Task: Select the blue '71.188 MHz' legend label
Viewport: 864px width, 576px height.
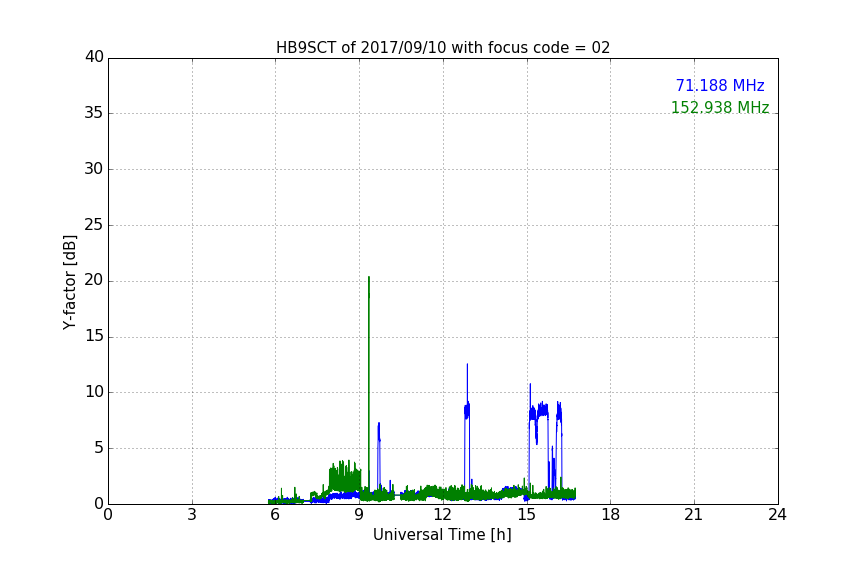Action: click(720, 86)
